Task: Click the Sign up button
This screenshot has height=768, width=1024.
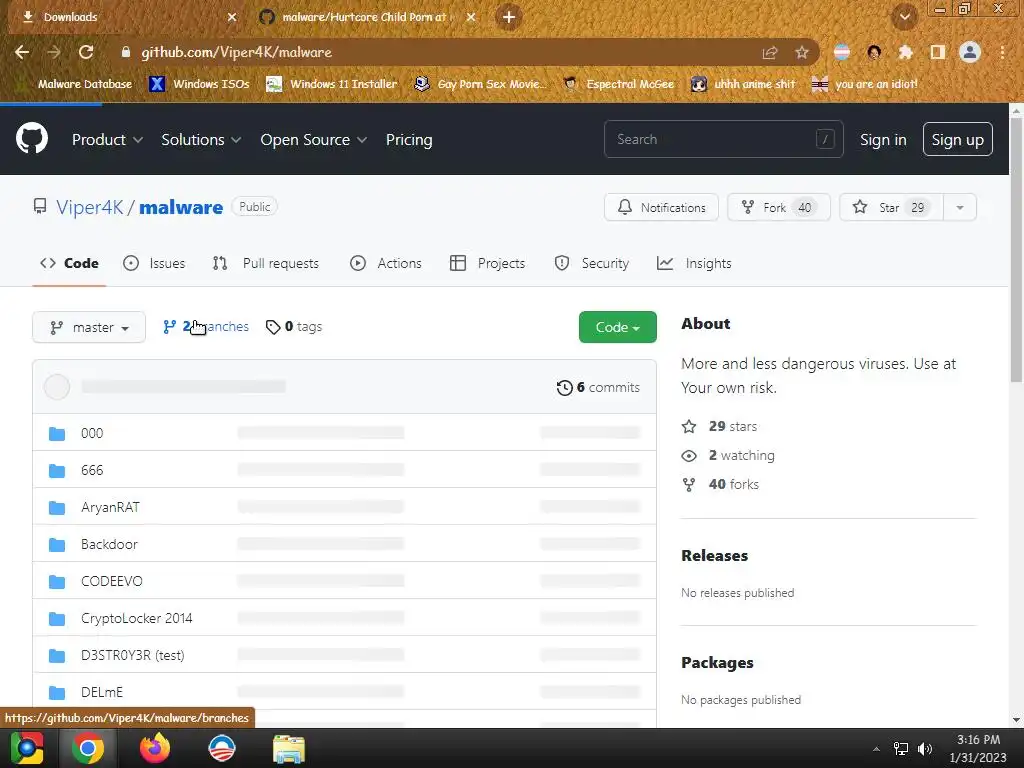Action: click(x=957, y=139)
